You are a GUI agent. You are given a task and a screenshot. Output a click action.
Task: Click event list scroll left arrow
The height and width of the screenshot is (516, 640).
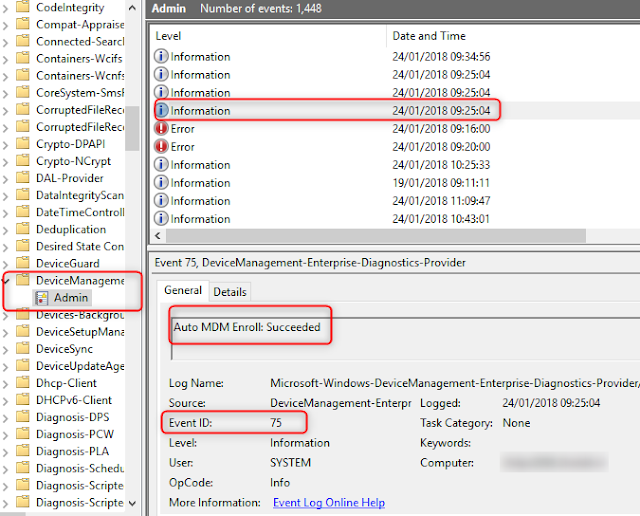click(x=158, y=236)
